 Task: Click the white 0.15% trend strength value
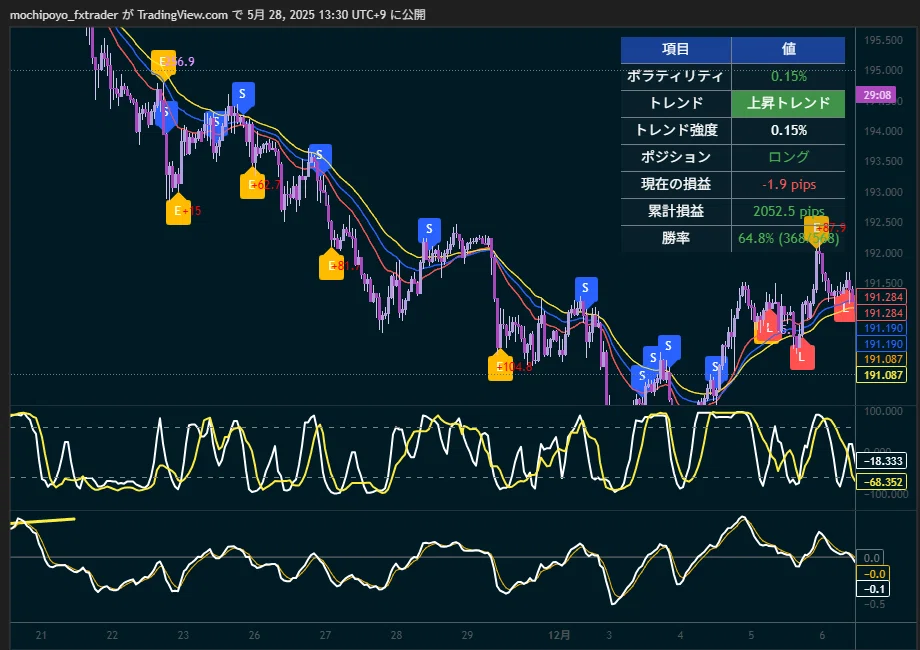click(x=789, y=130)
